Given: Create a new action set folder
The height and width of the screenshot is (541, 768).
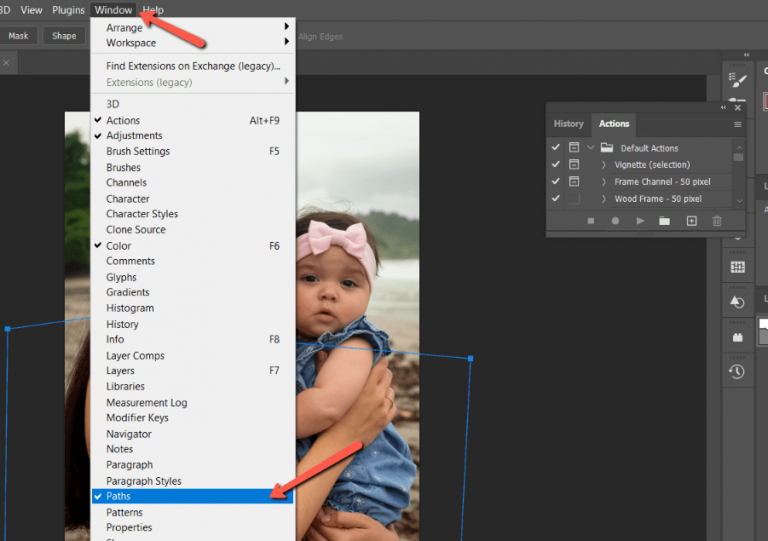Looking at the screenshot, I should [x=665, y=221].
